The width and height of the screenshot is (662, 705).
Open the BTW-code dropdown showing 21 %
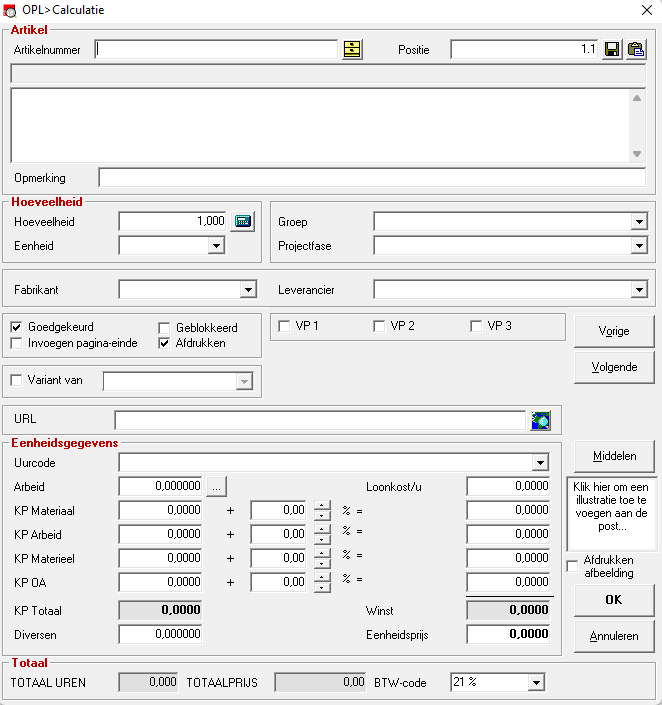[536, 683]
